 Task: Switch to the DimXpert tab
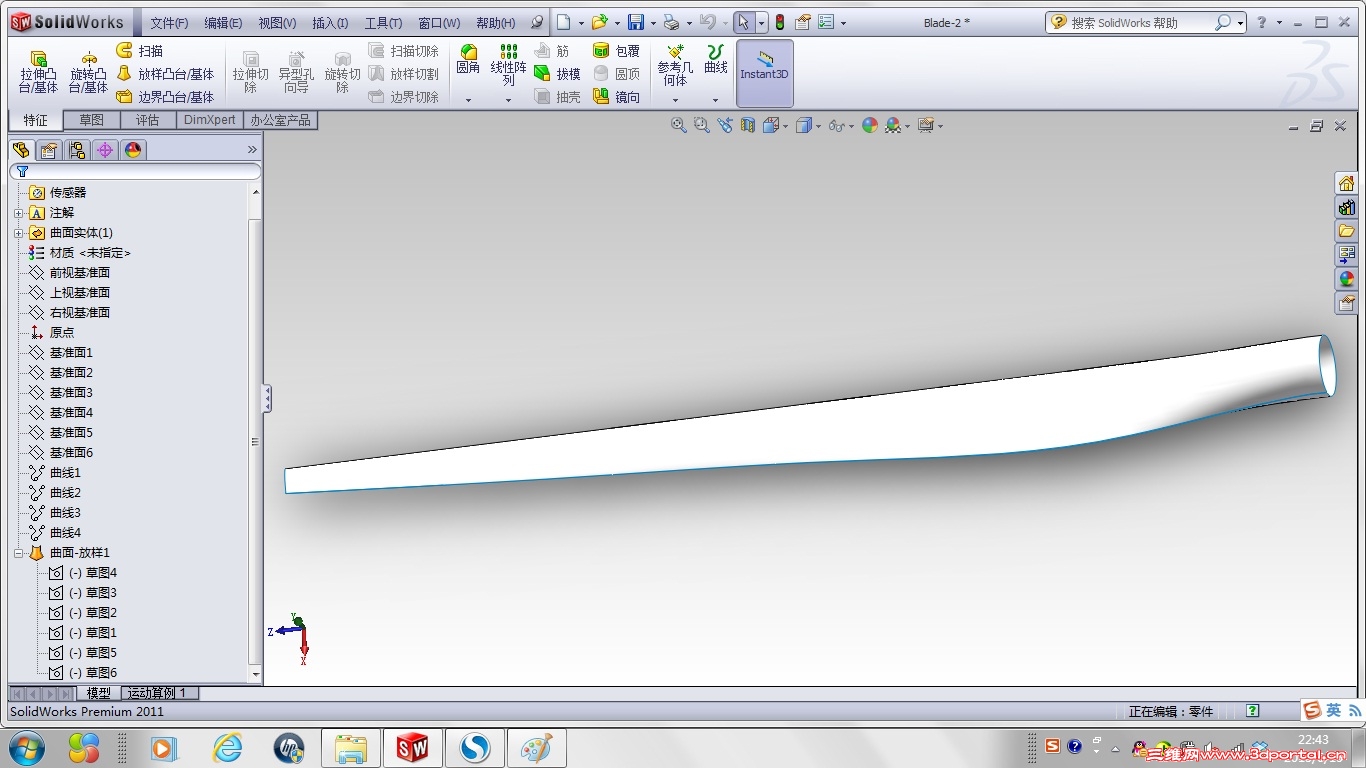tap(210, 120)
